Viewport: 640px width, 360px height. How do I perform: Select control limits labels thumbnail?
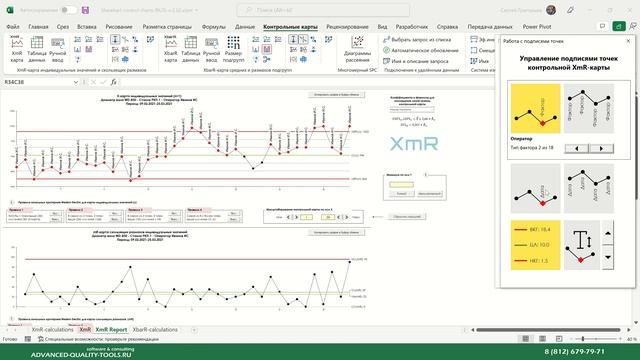point(536,245)
